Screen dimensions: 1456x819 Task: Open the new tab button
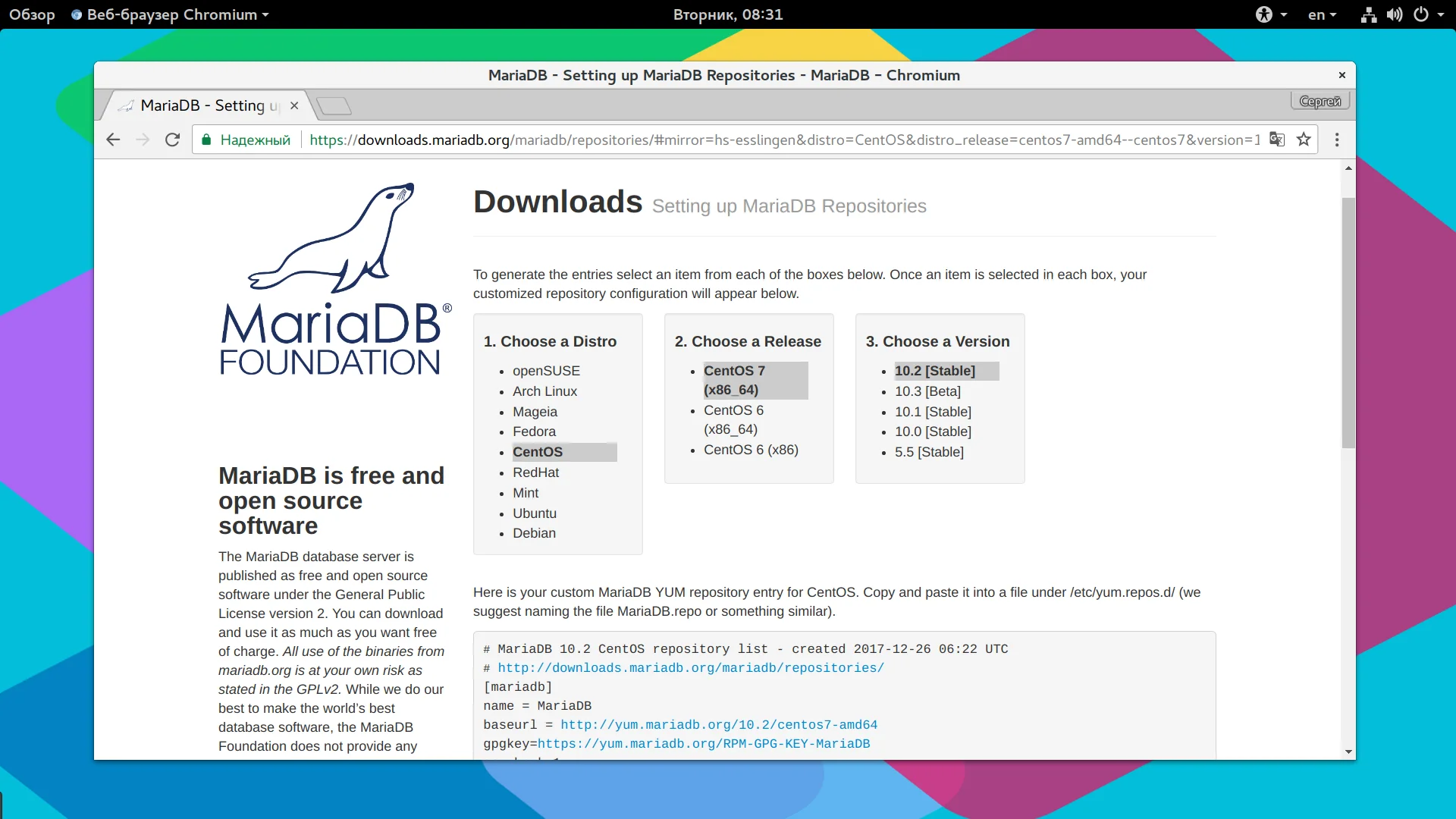click(334, 106)
